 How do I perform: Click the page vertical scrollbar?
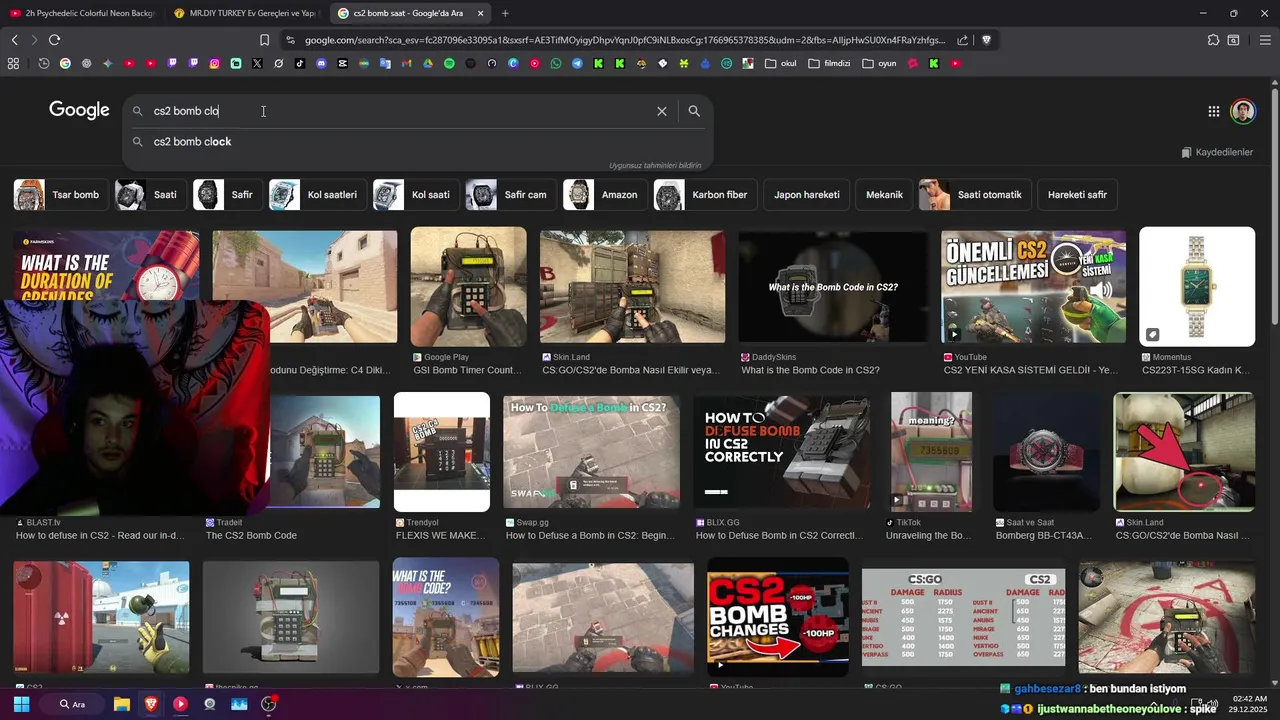[1274, 205]
